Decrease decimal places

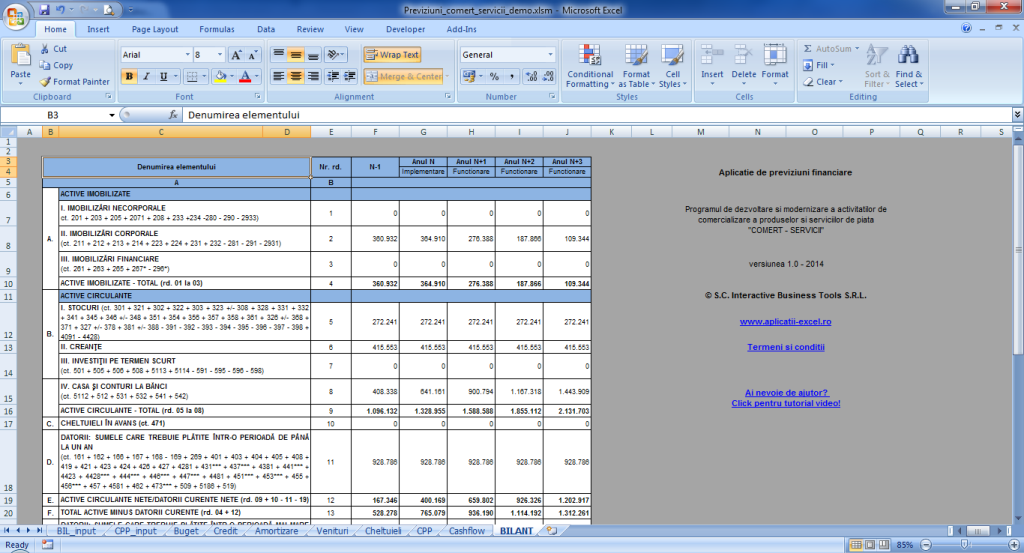549,76
